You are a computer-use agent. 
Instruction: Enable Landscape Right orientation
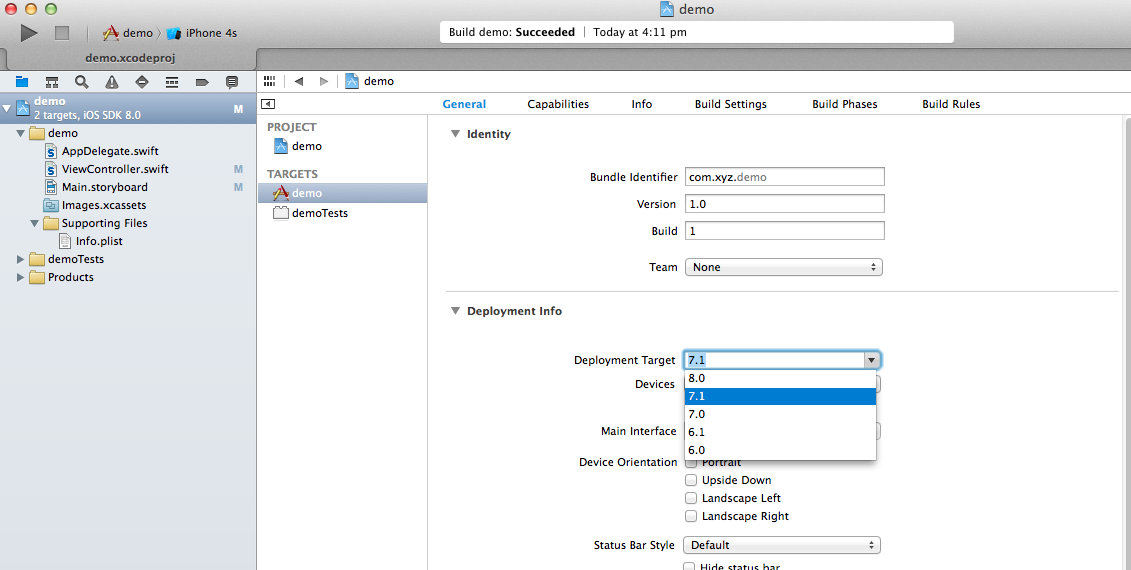tap(691, 516)
